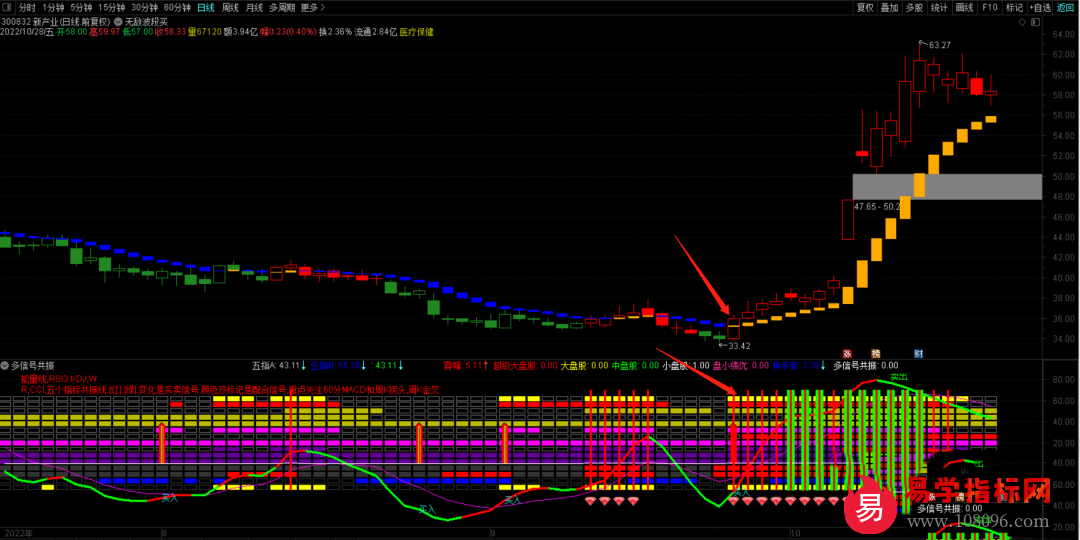This screenshot has width=1080, height=540.
Task: Switch to 月线 monthly chart
Action: coord(254,8)
